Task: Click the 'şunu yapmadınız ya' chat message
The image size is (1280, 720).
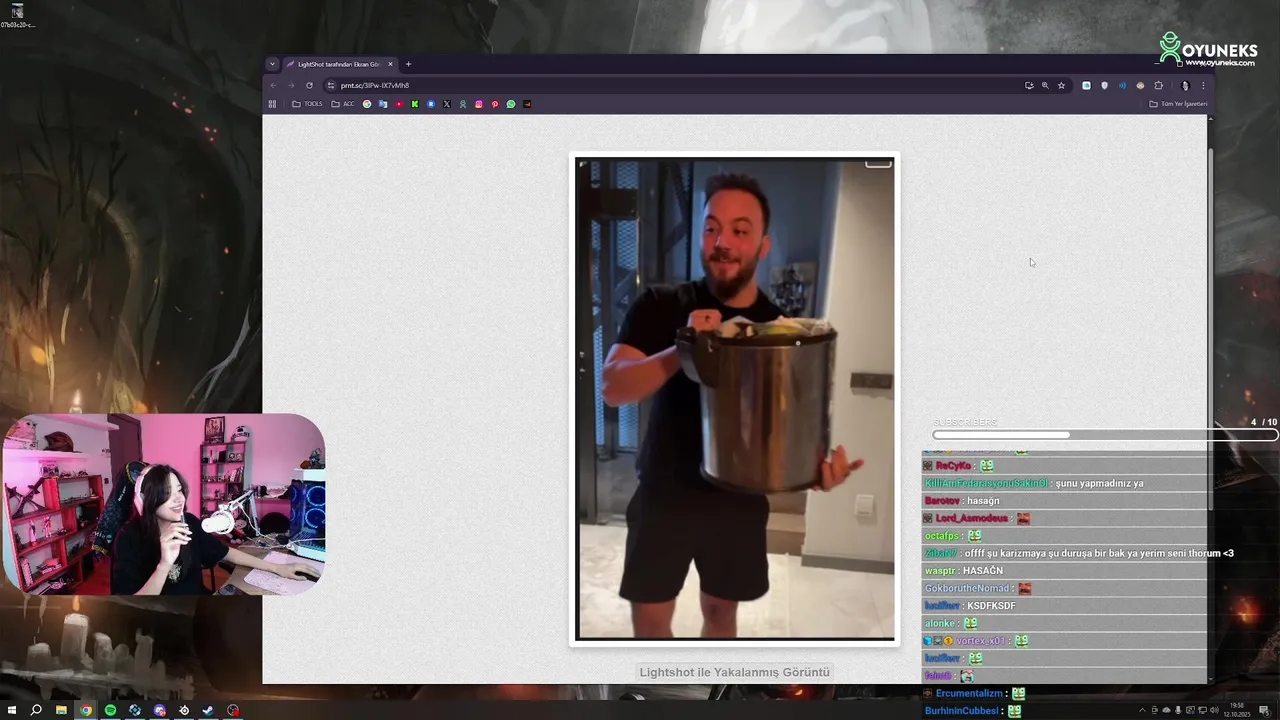Action: coord(1099,483)
